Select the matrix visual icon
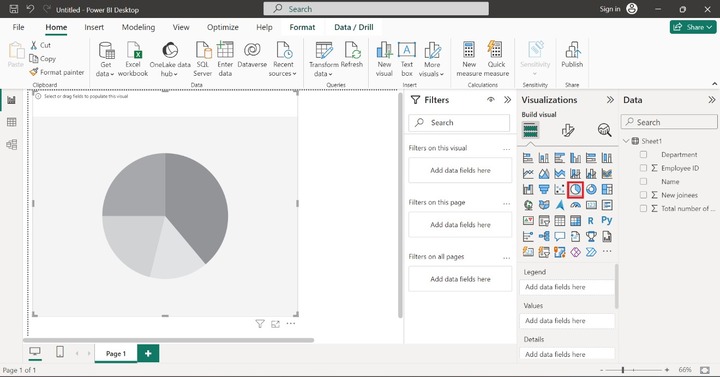Viewport: 720px width, 377px height. click(x=575, y=221)
